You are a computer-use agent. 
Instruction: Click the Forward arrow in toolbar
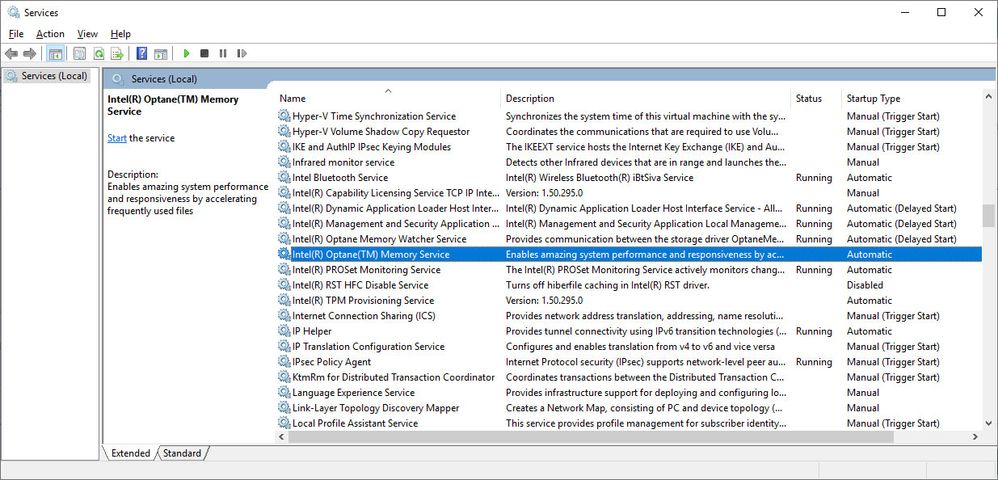(29, 53)
